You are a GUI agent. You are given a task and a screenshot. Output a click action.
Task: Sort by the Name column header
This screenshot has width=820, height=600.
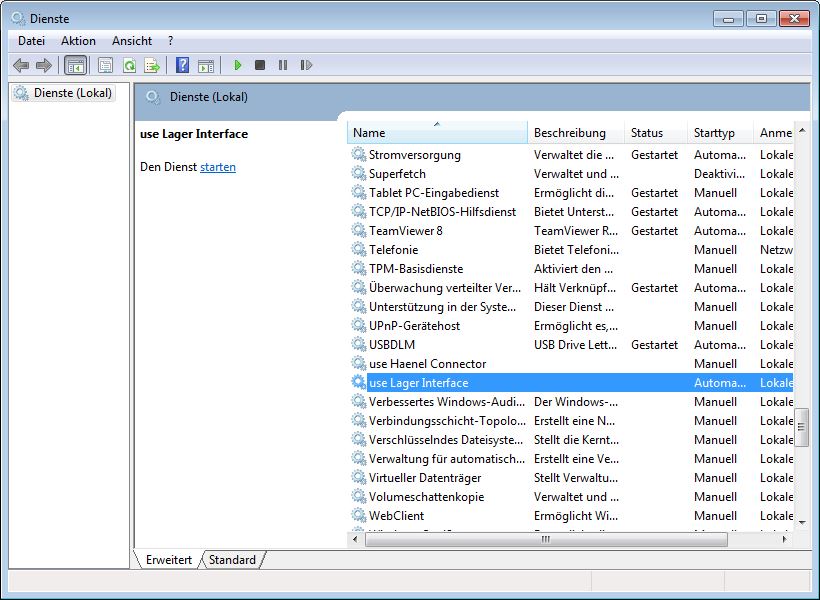(x=437, y=133)
